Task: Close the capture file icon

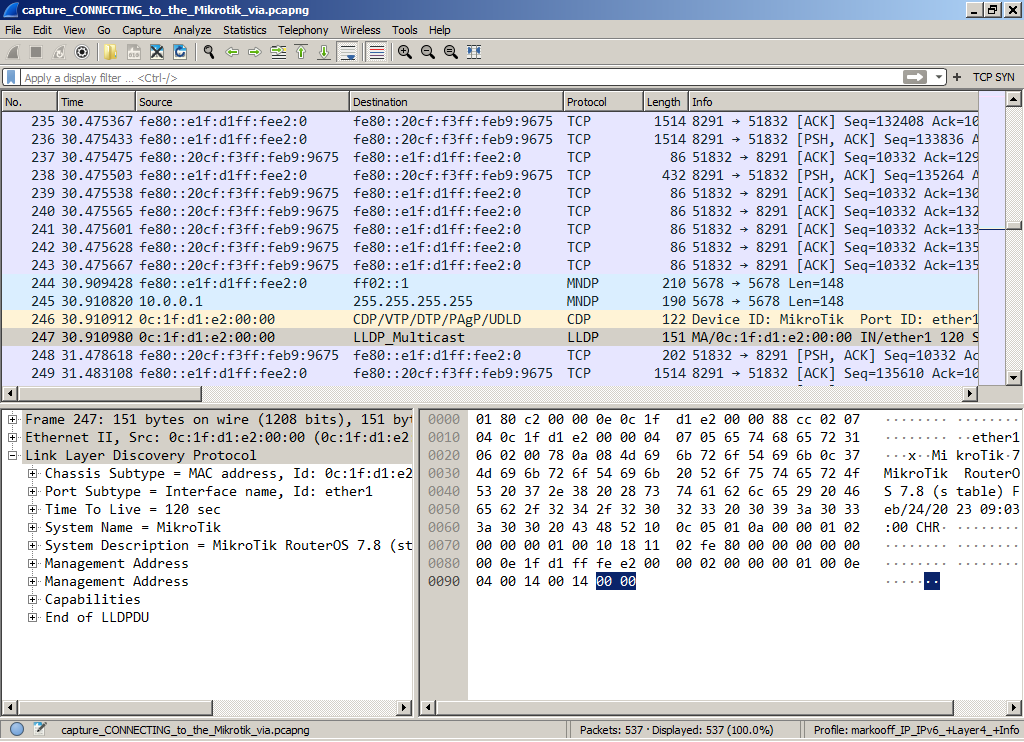Action: click(x=157, y=52)
